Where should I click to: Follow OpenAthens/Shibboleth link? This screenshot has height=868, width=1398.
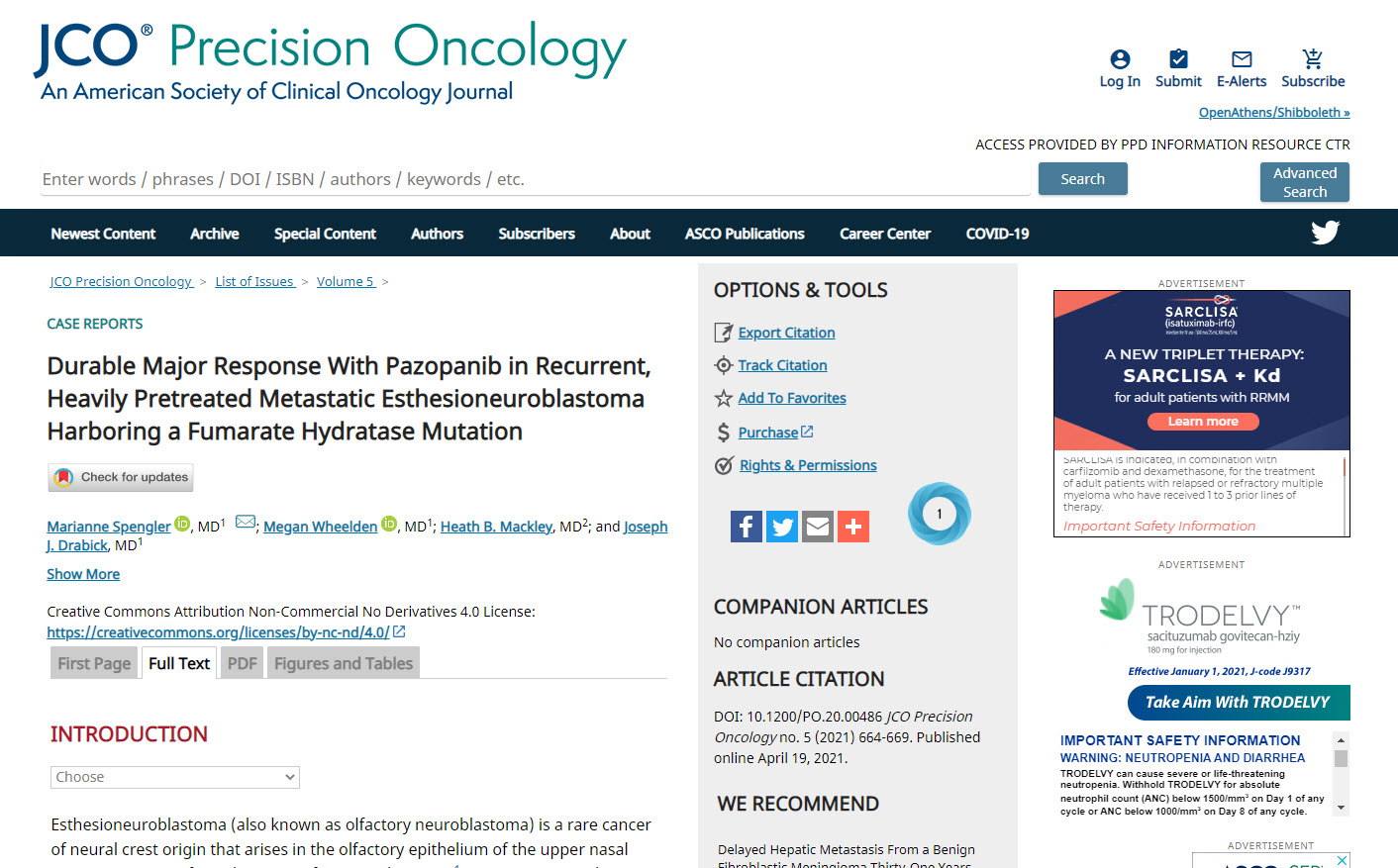point(1274,113)
